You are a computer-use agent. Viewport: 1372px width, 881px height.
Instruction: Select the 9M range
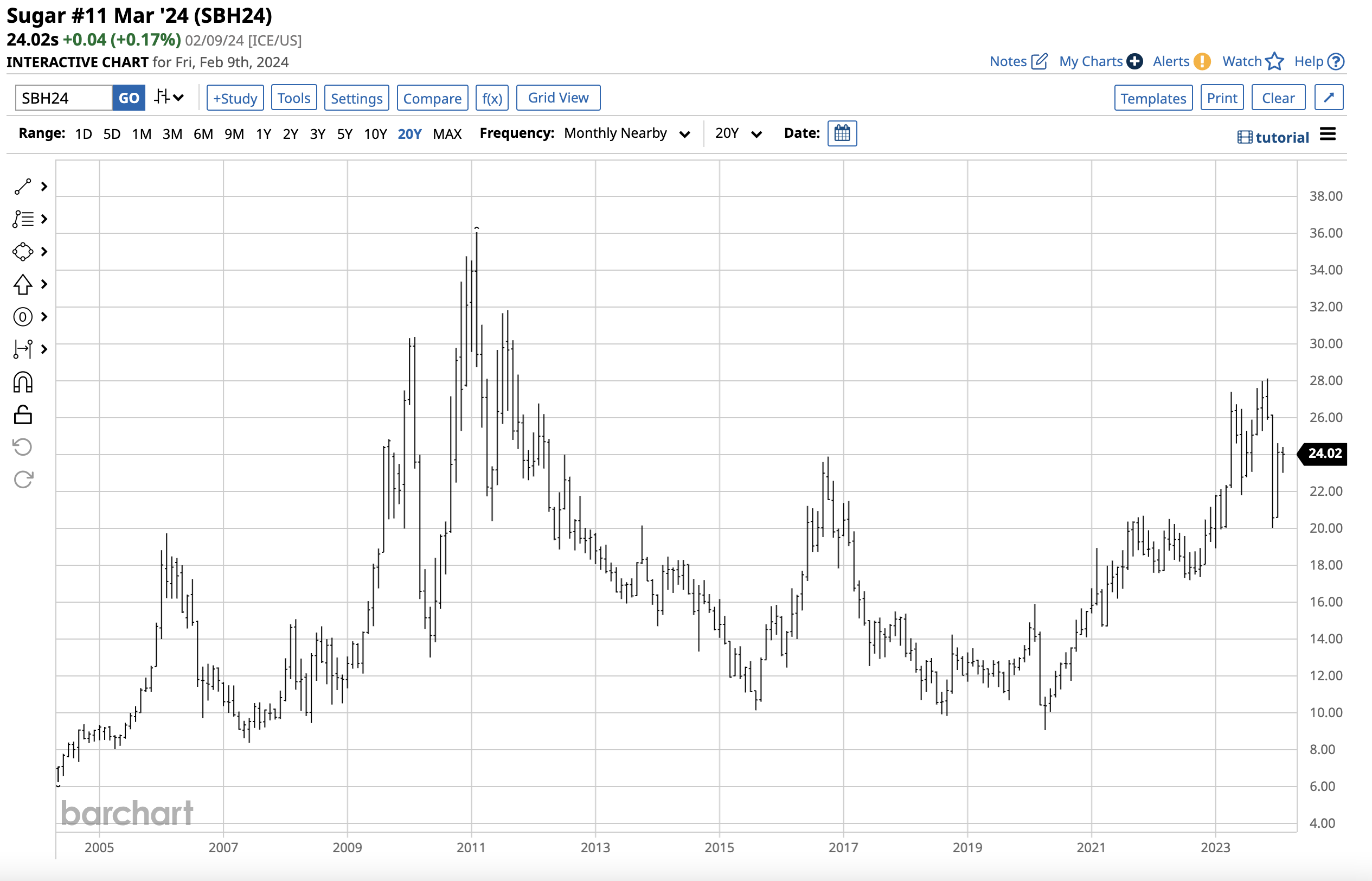pos(234,134)
